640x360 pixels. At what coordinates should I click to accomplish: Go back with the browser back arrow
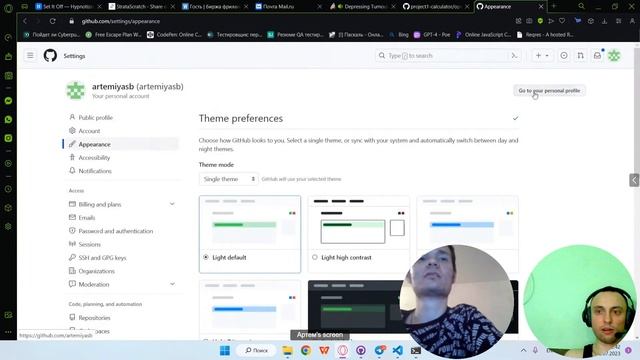tap(25, 21)
